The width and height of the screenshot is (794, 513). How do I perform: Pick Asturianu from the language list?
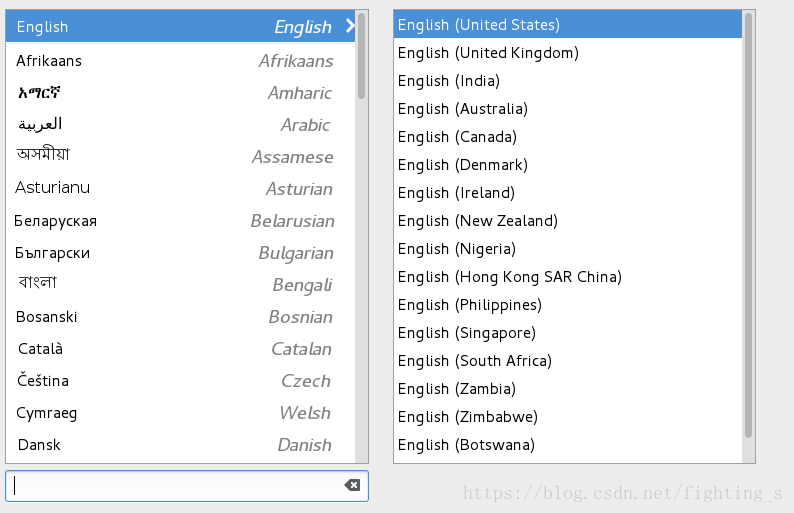180,188
